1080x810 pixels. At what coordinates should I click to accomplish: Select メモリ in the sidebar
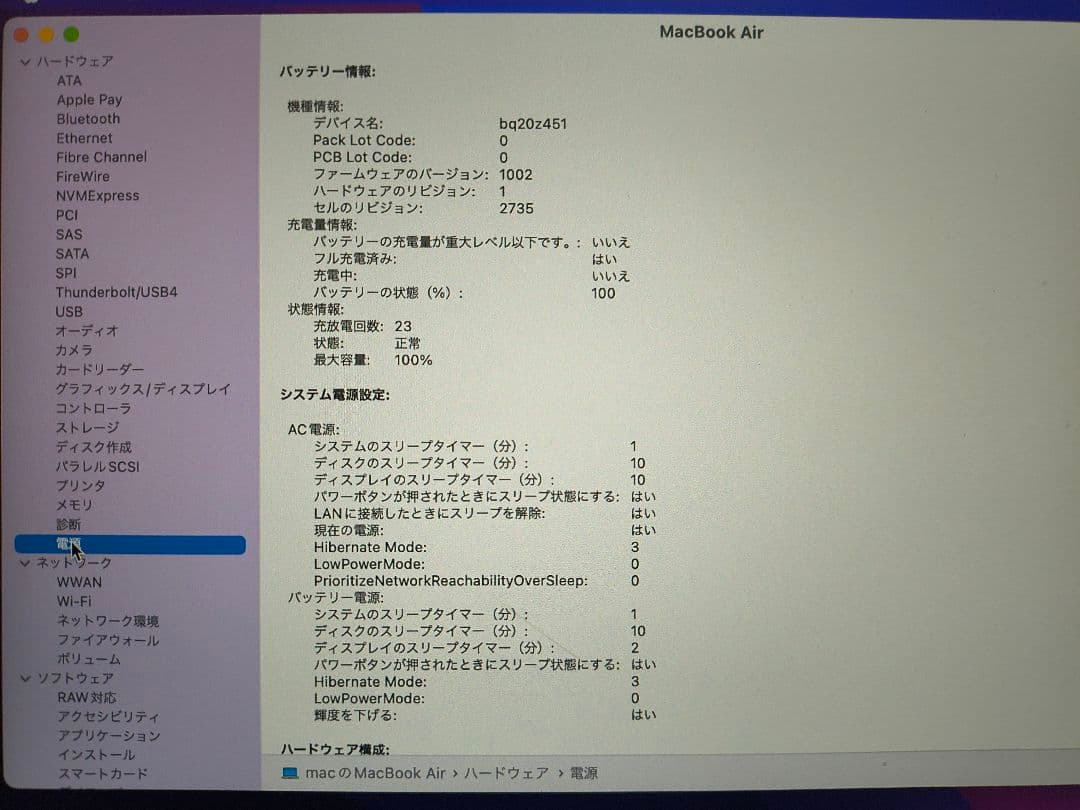tap(74, 506)
